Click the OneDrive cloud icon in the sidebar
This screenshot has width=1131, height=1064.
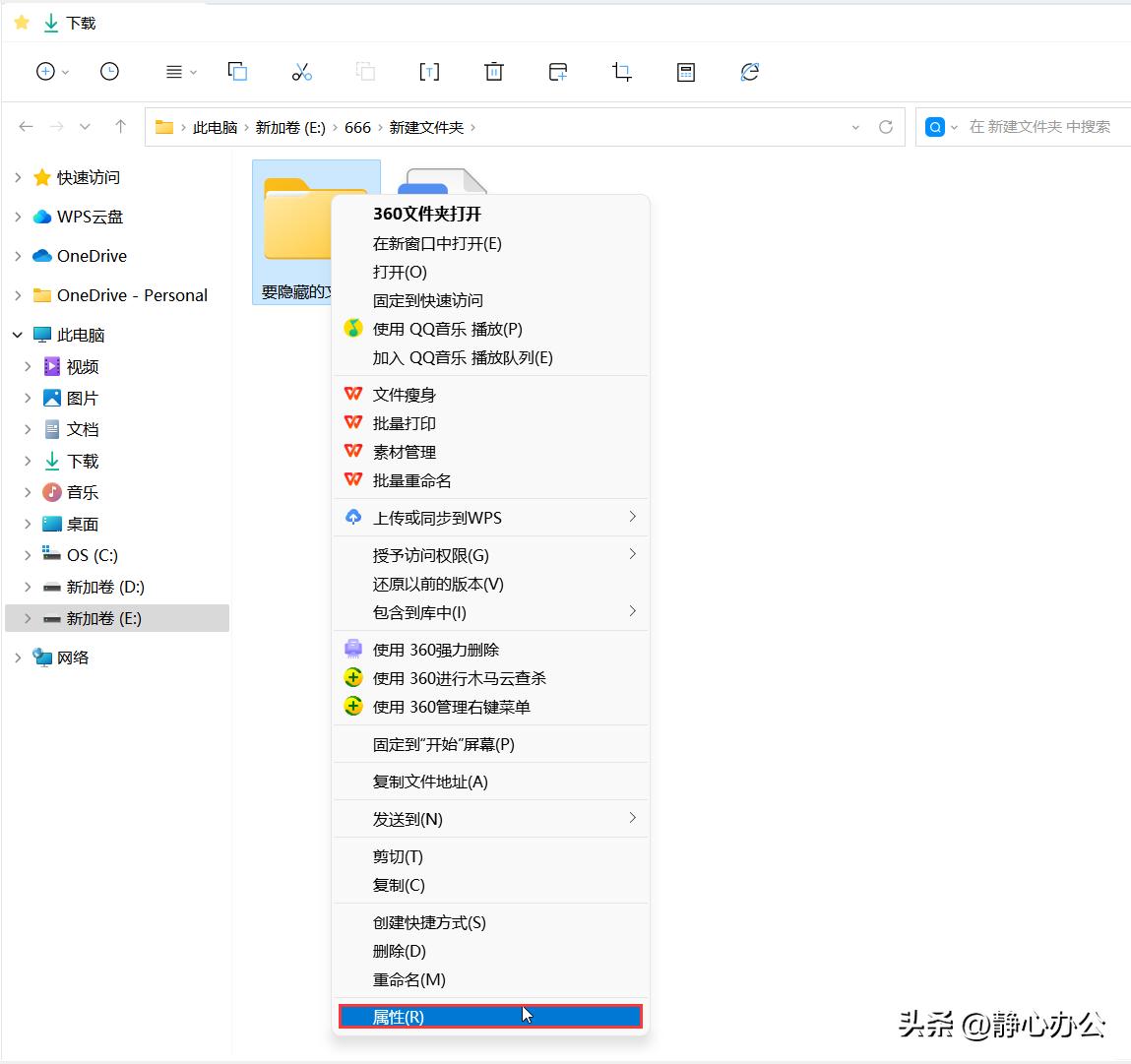(x=41, y=255)
